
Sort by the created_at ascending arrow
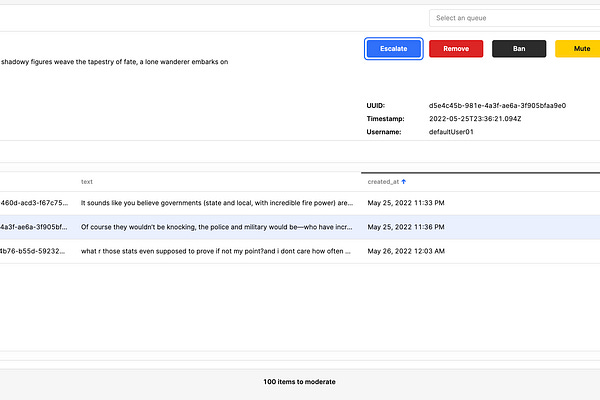tap(404, 181)
